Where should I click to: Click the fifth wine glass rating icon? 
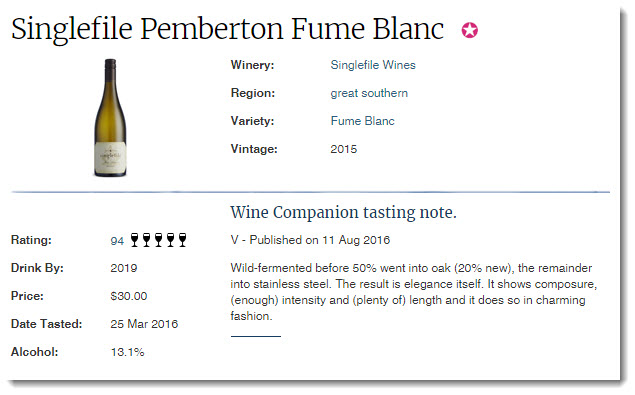(x=183, y=240)
